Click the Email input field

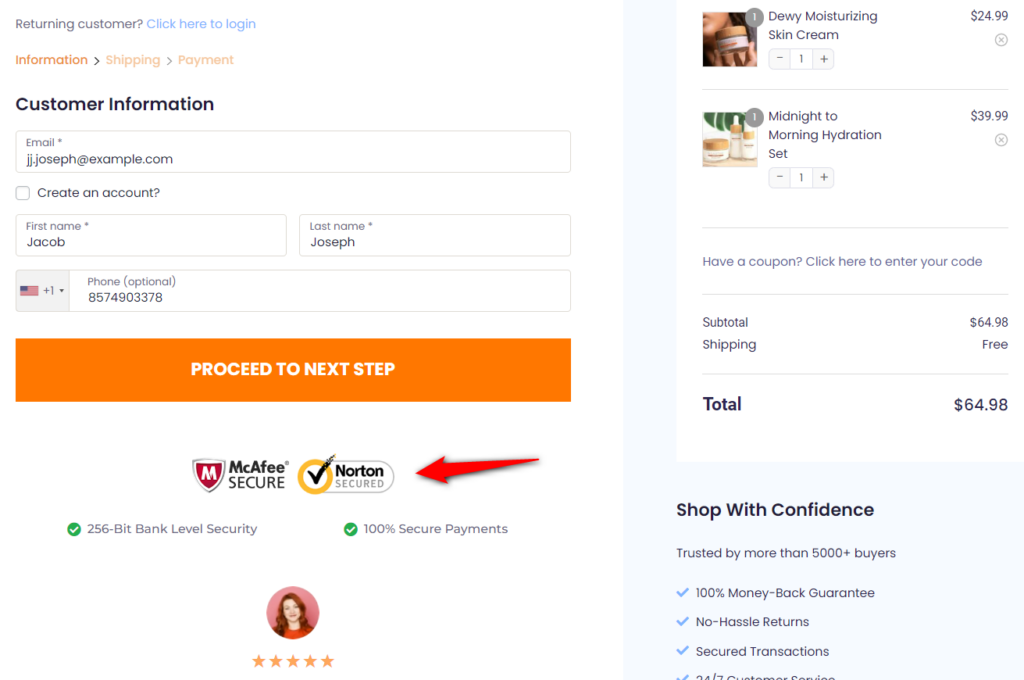(292, 152)
